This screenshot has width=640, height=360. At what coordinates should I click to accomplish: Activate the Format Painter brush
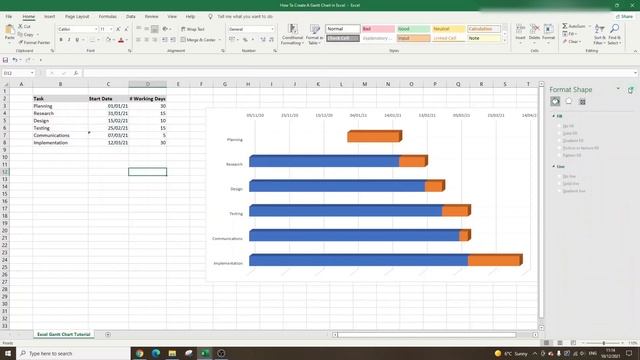(34, 42)
